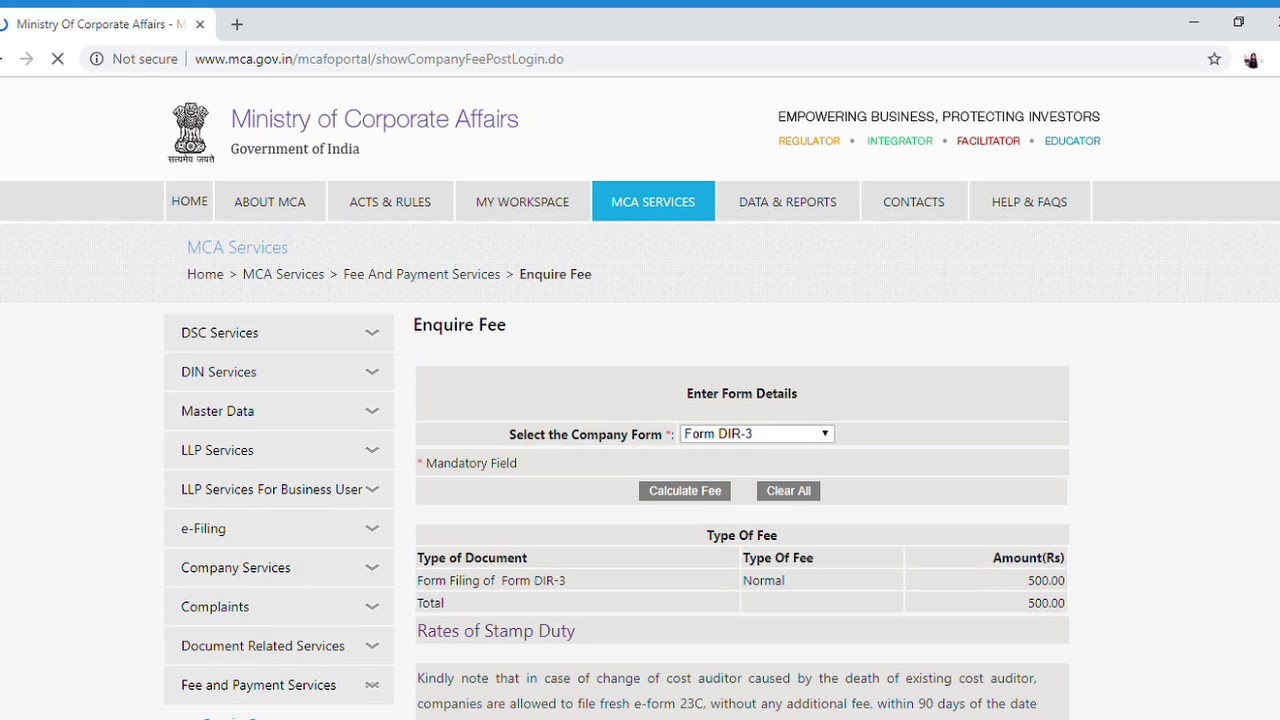Click the Rates of Stamp Duty heading

click(496, 631)
